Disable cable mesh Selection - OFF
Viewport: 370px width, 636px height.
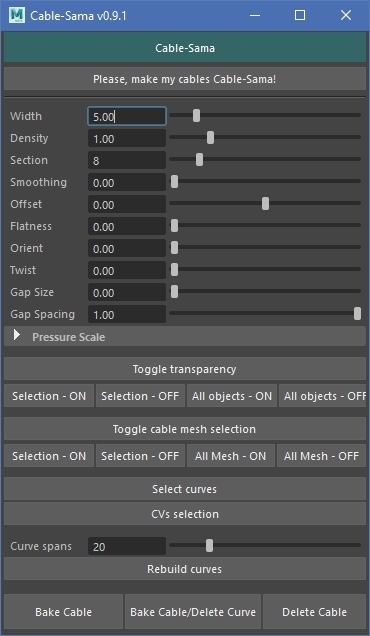[x=140, y=456]
